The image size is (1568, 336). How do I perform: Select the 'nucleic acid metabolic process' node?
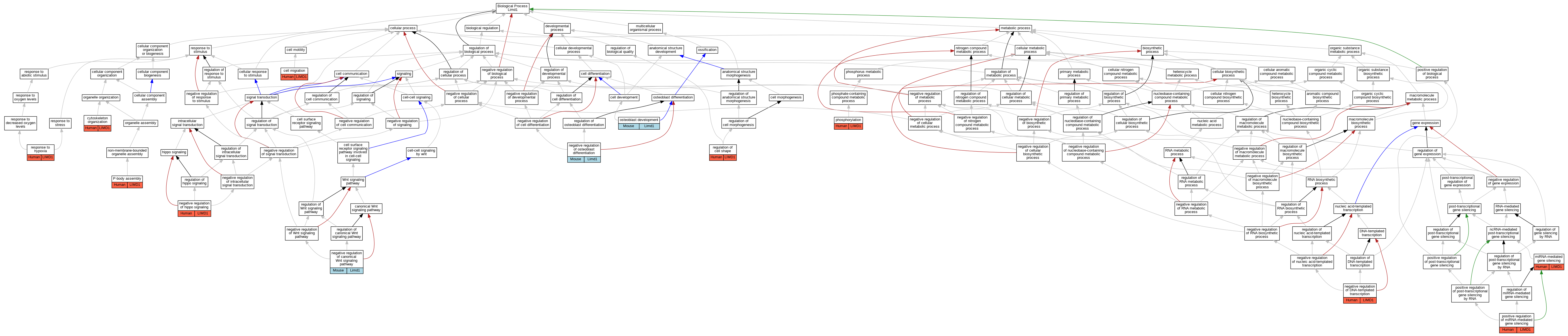pyautogui.click(x=1206, y=123)
